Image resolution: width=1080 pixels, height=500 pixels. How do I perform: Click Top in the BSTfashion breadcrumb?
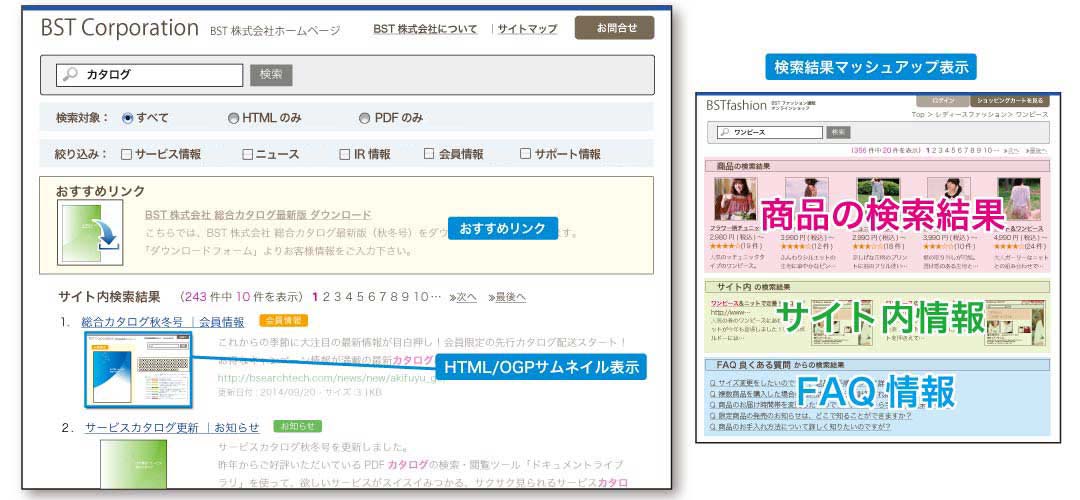point(917,114)
